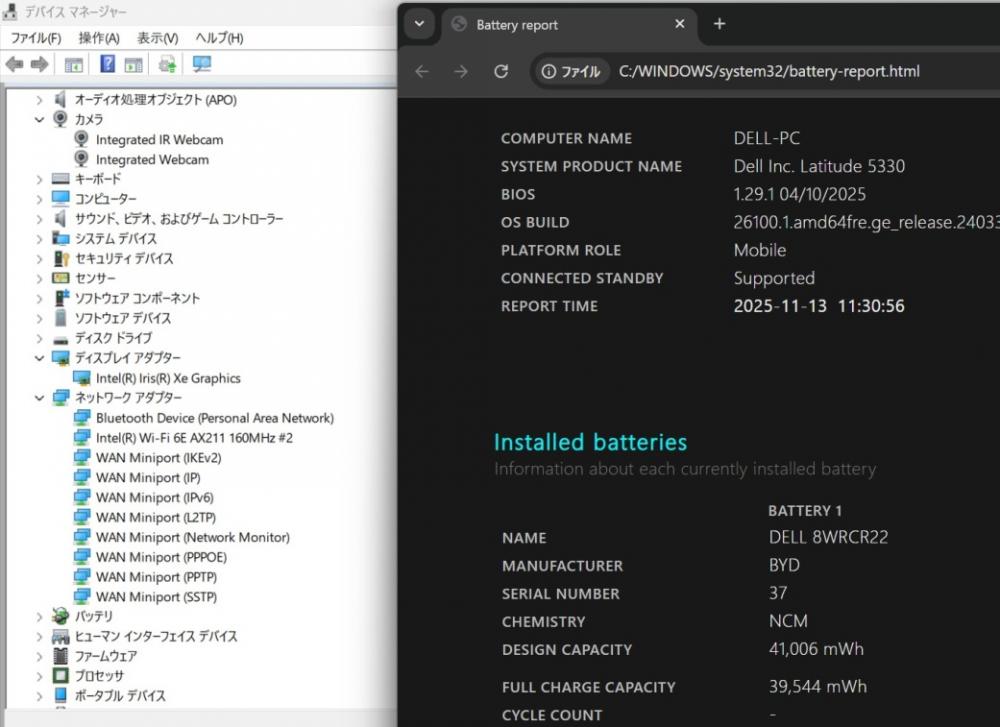Open the 操作(A) menu
This screenshot has width=1000, height=727.
coord(98,38)
